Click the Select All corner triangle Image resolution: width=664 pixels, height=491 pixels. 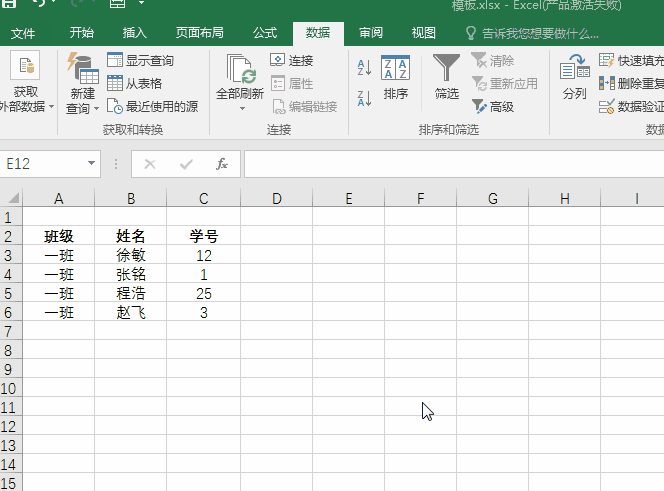click(12, 199)
